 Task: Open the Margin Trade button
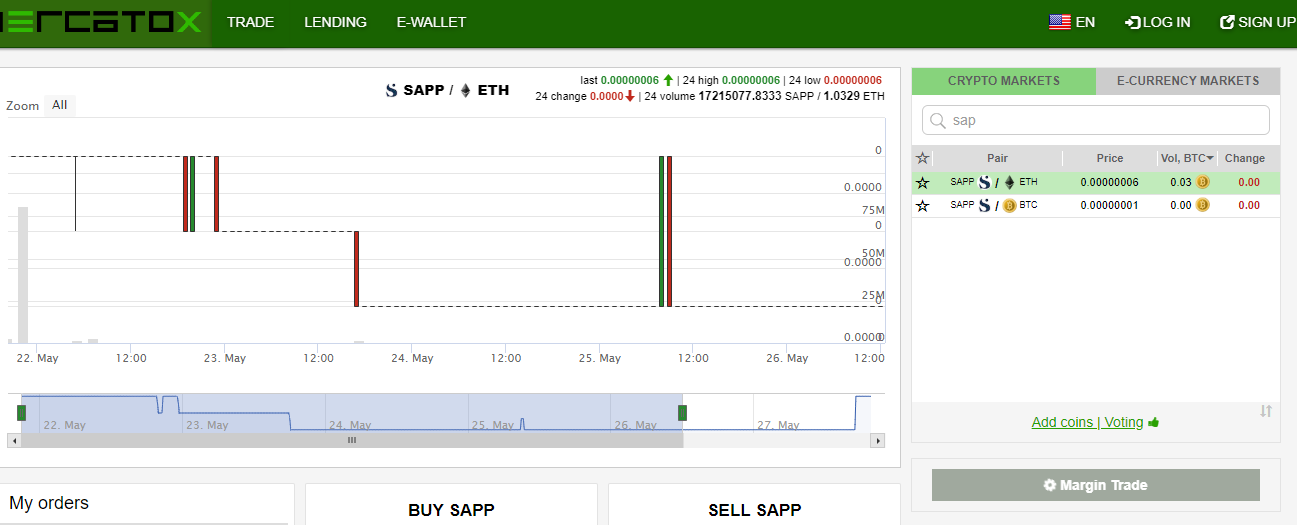click(1095, 485)
